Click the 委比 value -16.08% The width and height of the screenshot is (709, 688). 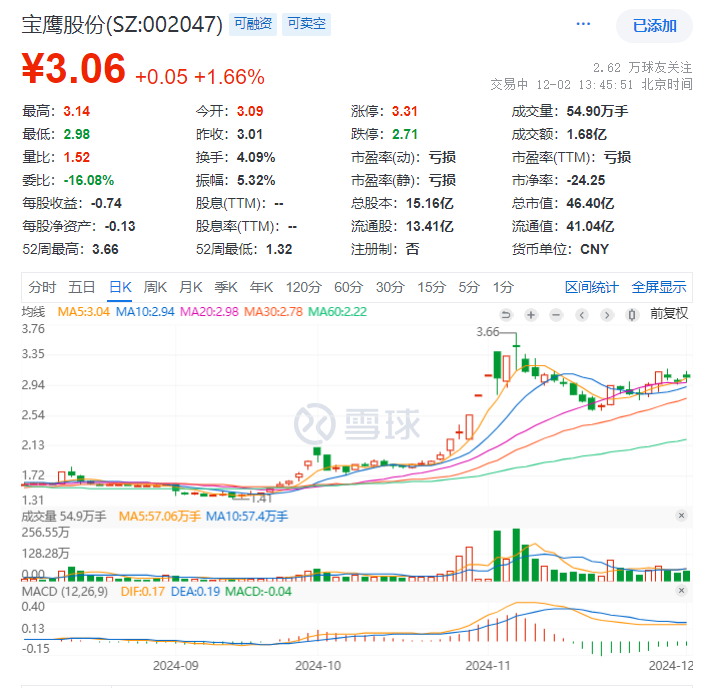89,180
